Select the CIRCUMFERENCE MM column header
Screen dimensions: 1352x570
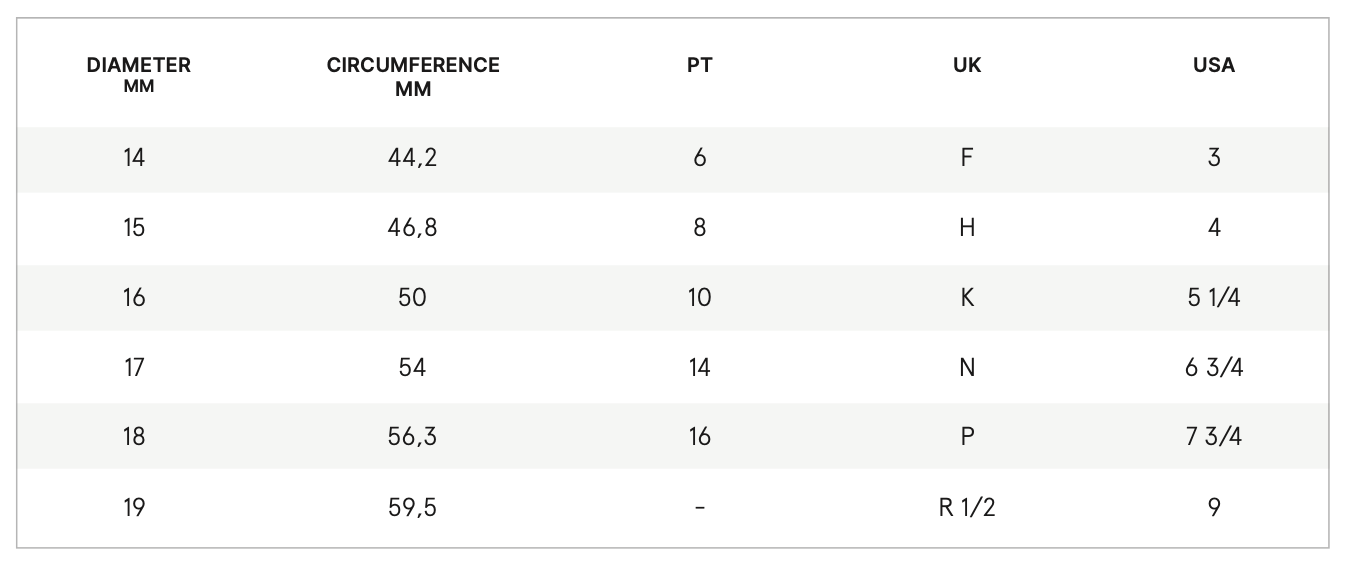[x=413, y=76]
